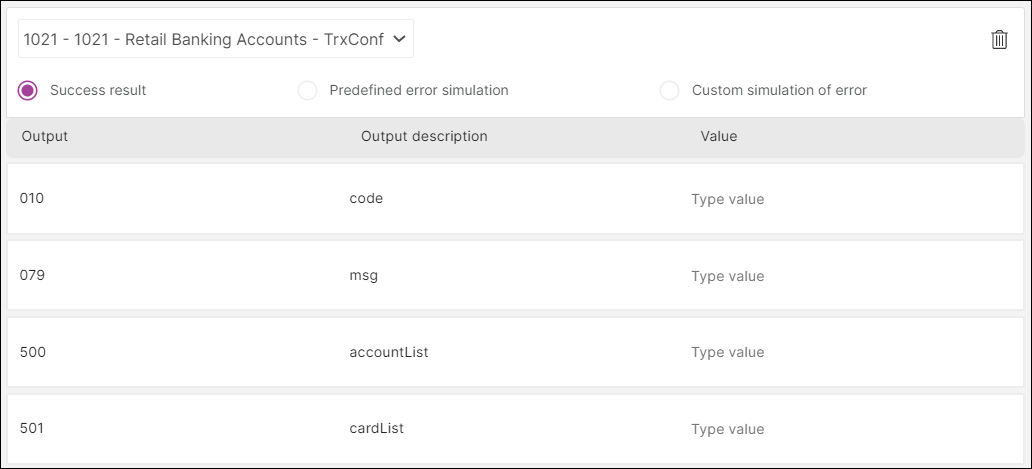Select the 010 output row
1032x469 pixels.
pos(515,199)
